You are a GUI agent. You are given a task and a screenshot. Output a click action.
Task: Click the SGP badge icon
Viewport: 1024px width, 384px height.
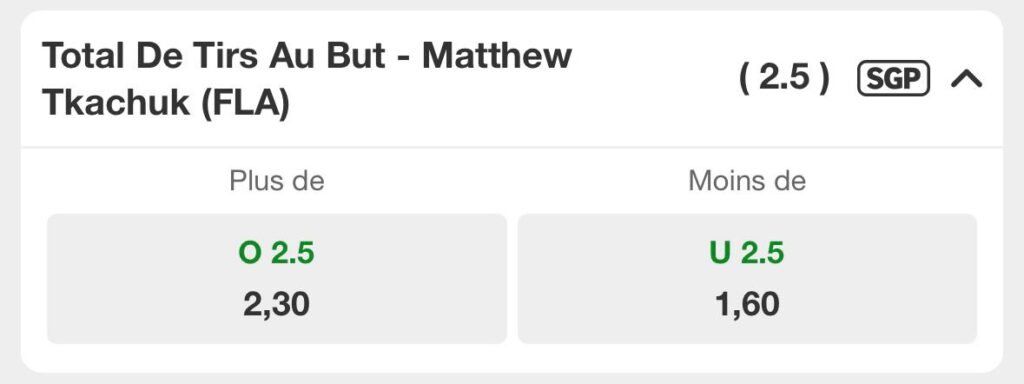(x=893, y=79)
